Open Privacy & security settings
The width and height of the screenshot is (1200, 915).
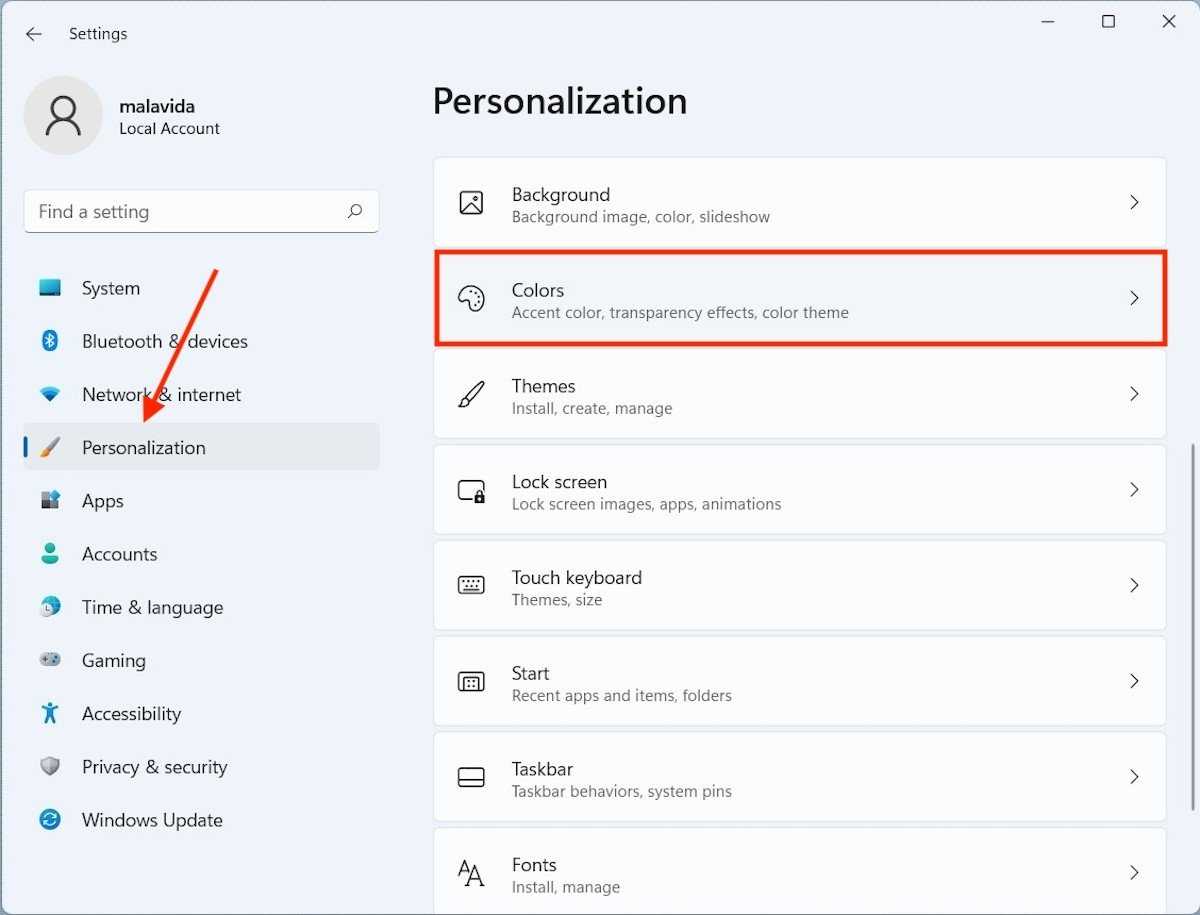(x=154, y=767)
